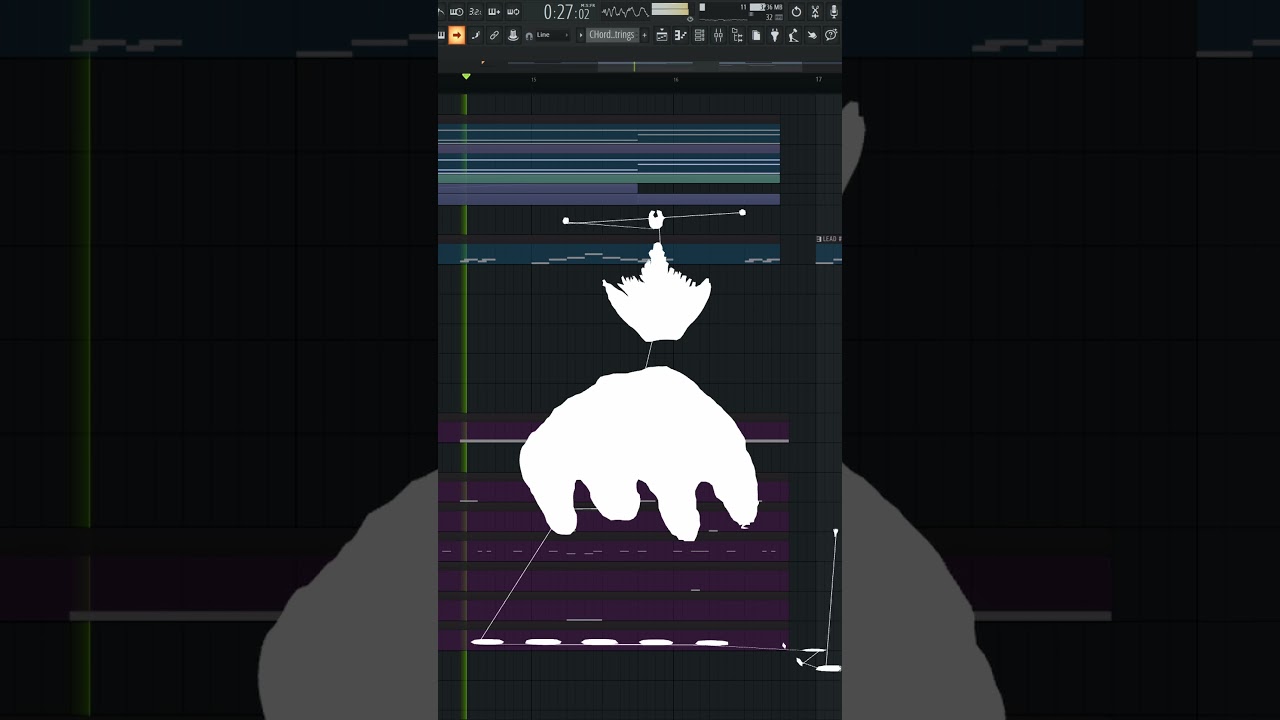
Task: Toggle the magnet snap icon
Action: pos(529,36)
